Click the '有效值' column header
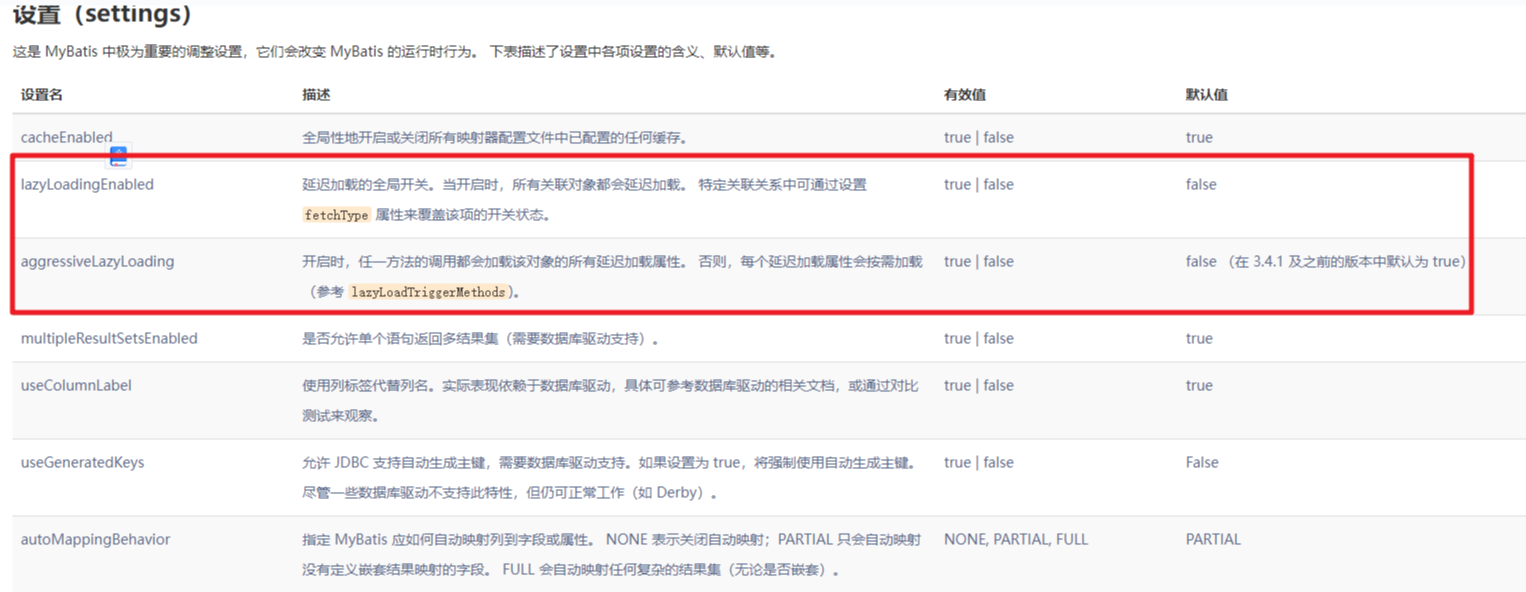The height and width of the screenshot is (592, 1526). tap(965, 94)
